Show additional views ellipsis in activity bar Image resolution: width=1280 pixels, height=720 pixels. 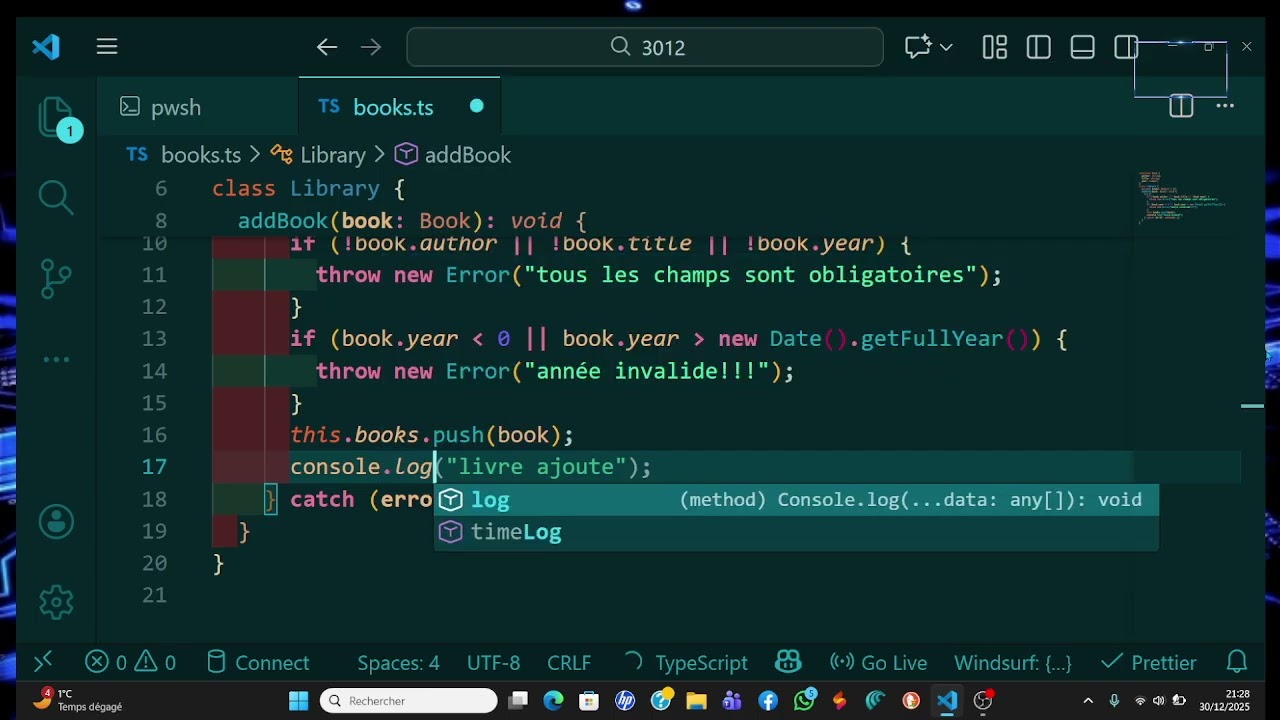pos(56,359)
